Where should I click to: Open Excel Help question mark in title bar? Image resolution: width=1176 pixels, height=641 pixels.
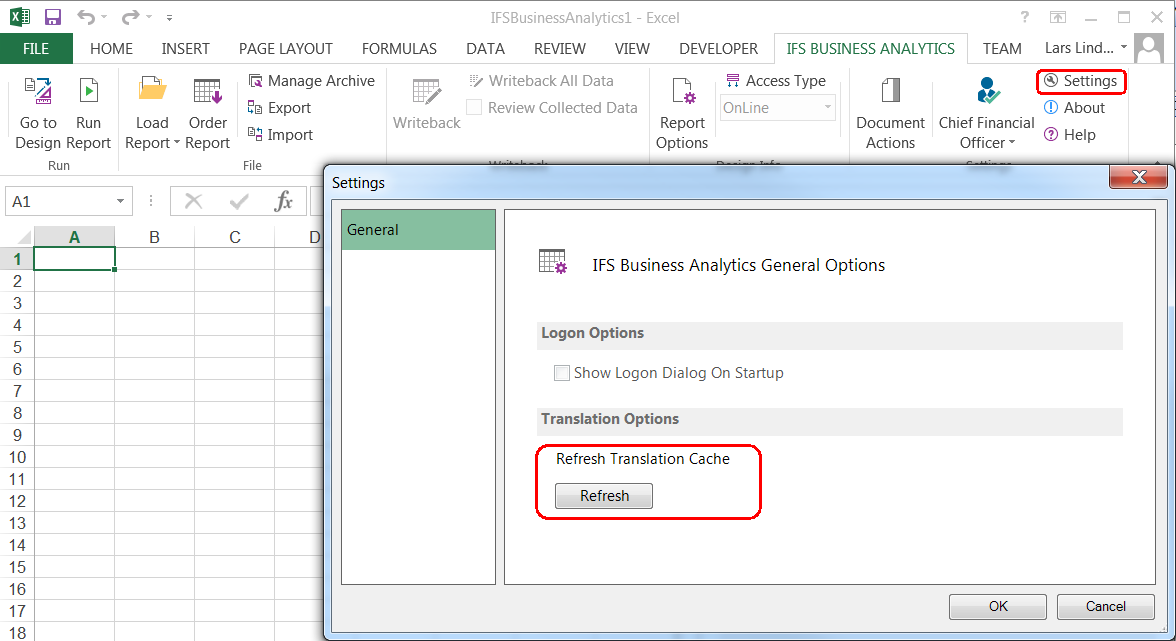tap(1024, 17)
